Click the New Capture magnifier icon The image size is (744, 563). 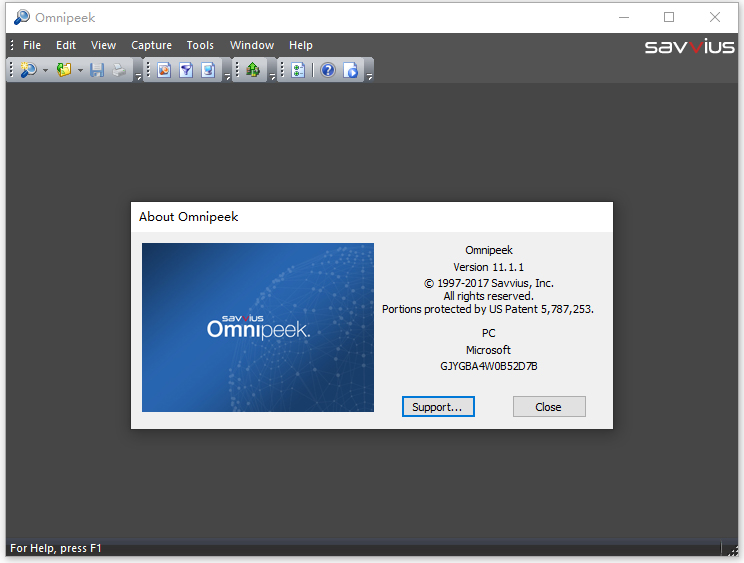[28, 70]
